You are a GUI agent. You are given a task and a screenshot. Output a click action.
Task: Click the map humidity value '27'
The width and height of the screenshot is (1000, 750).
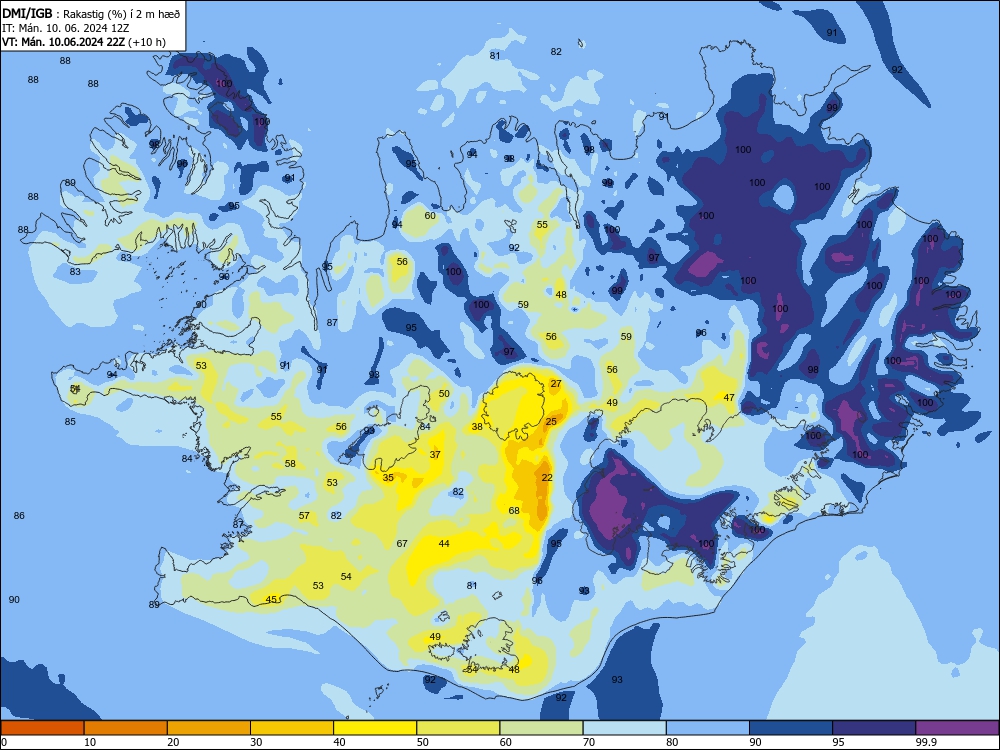pyautogui.click(x=556, y=384)
